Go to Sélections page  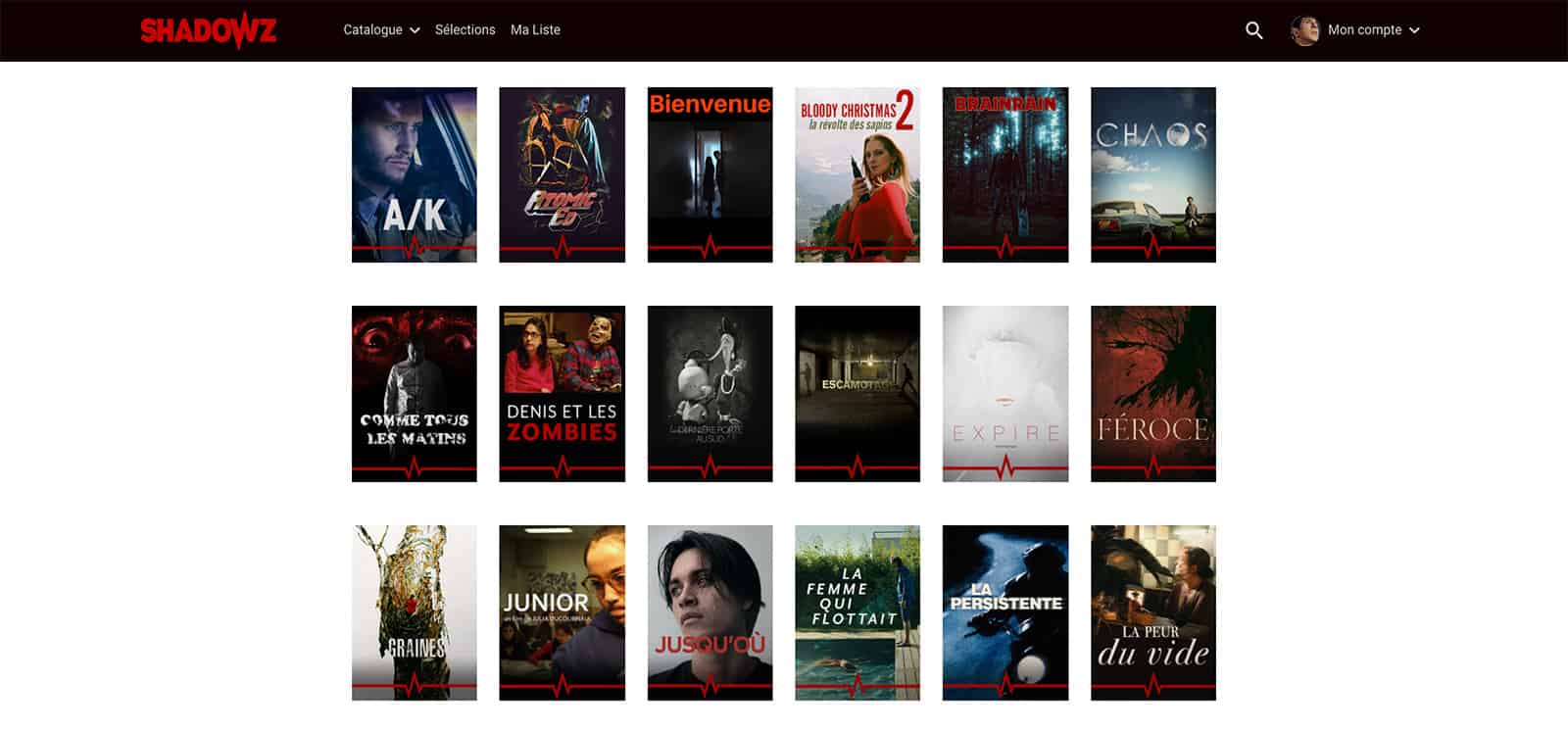(x=465, y=30)
